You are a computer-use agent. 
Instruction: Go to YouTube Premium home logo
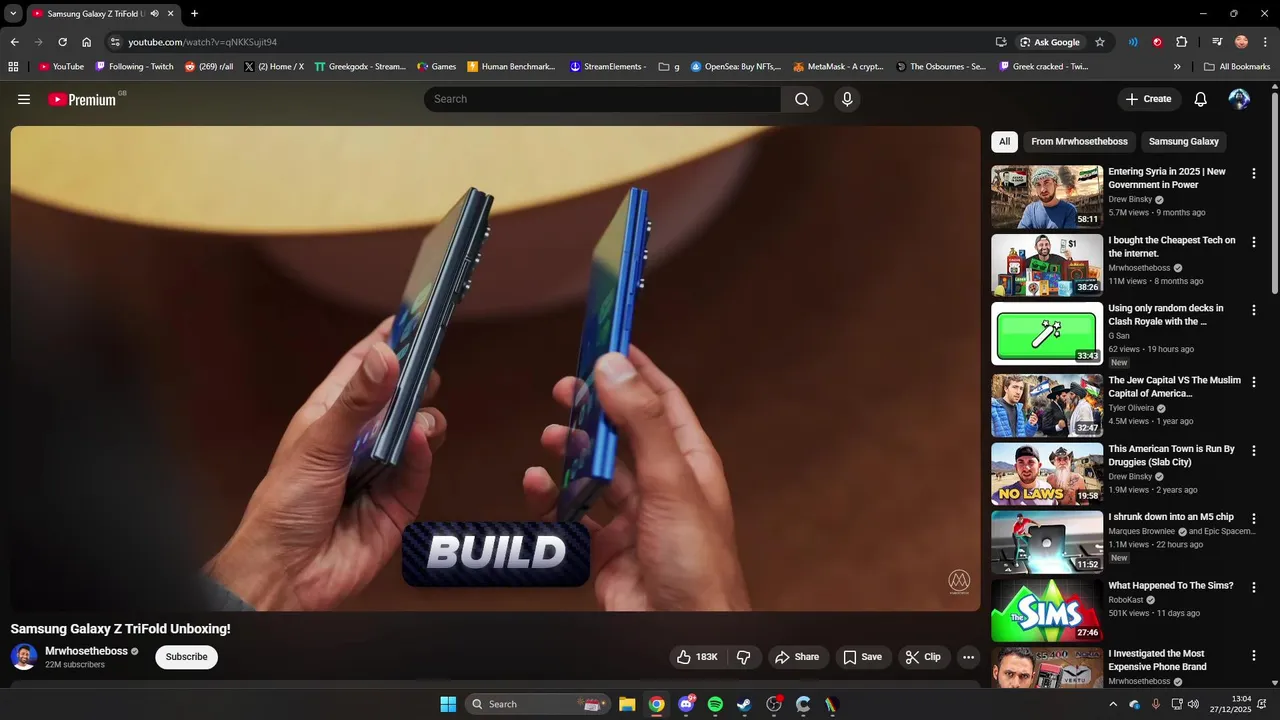pos(82,99)
